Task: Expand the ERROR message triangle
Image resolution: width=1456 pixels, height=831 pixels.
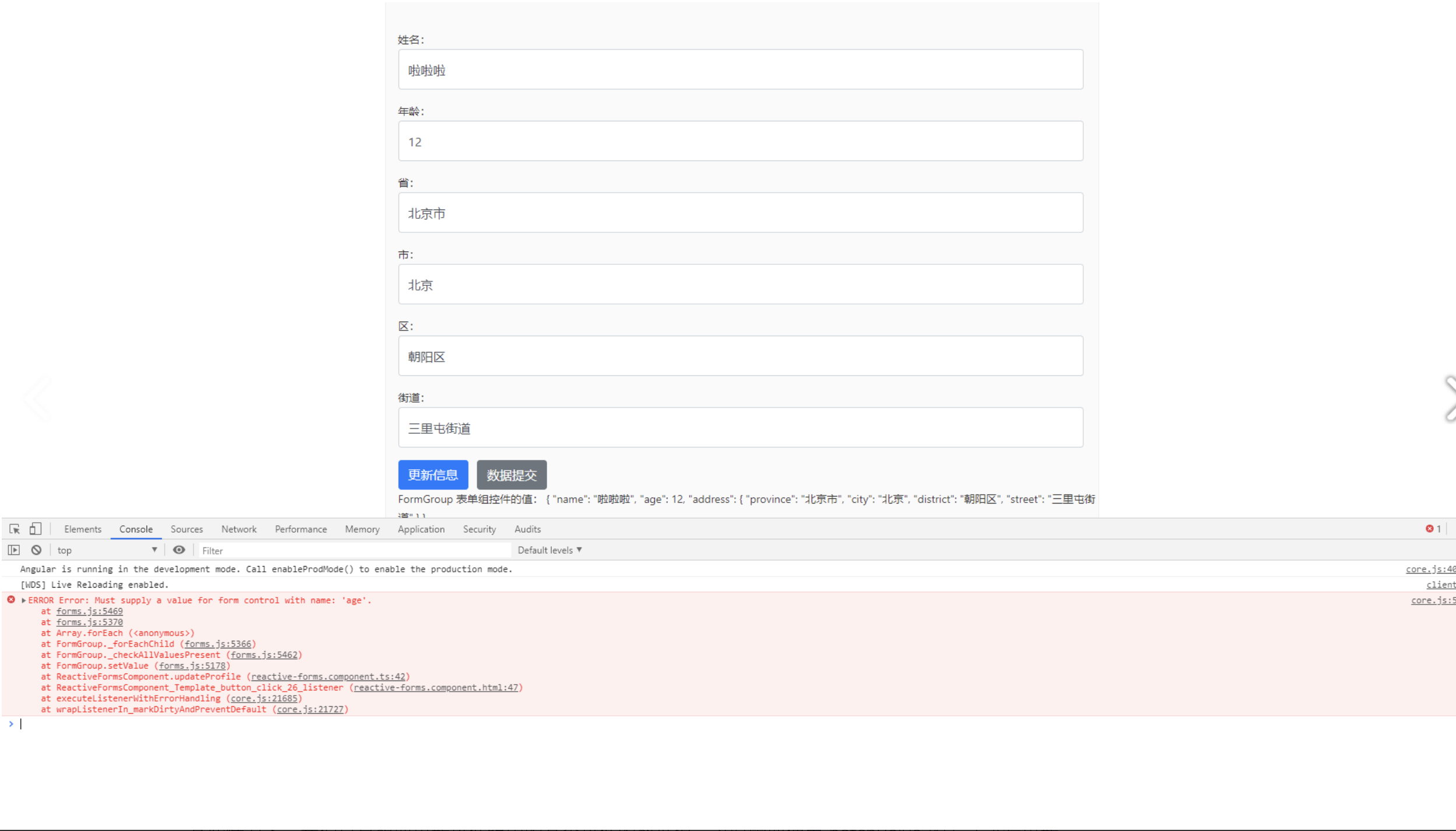Action: pyautogui.click(x=23, y=600)
